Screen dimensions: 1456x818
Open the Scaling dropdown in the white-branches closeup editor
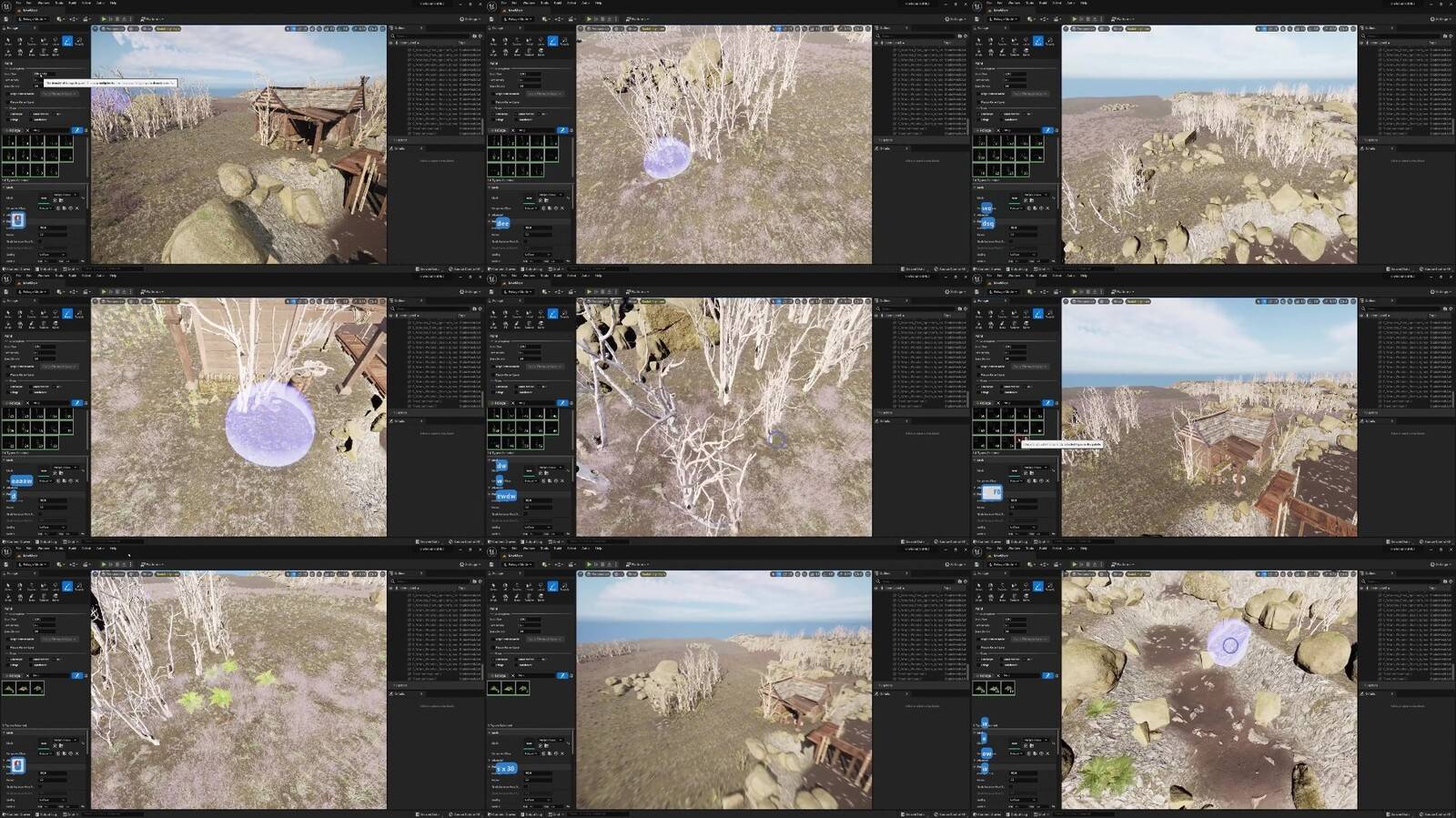[x=537, y=528]
